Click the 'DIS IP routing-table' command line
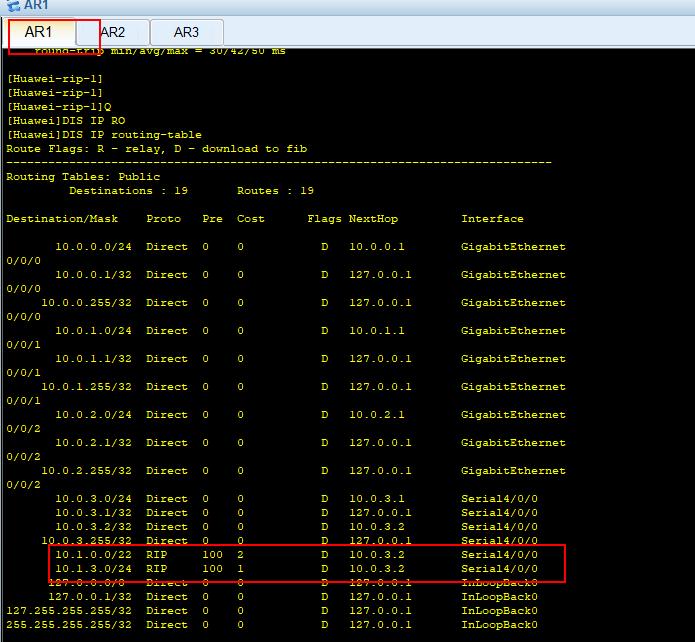This screenshot has height=642, width=695. [104, 134]
